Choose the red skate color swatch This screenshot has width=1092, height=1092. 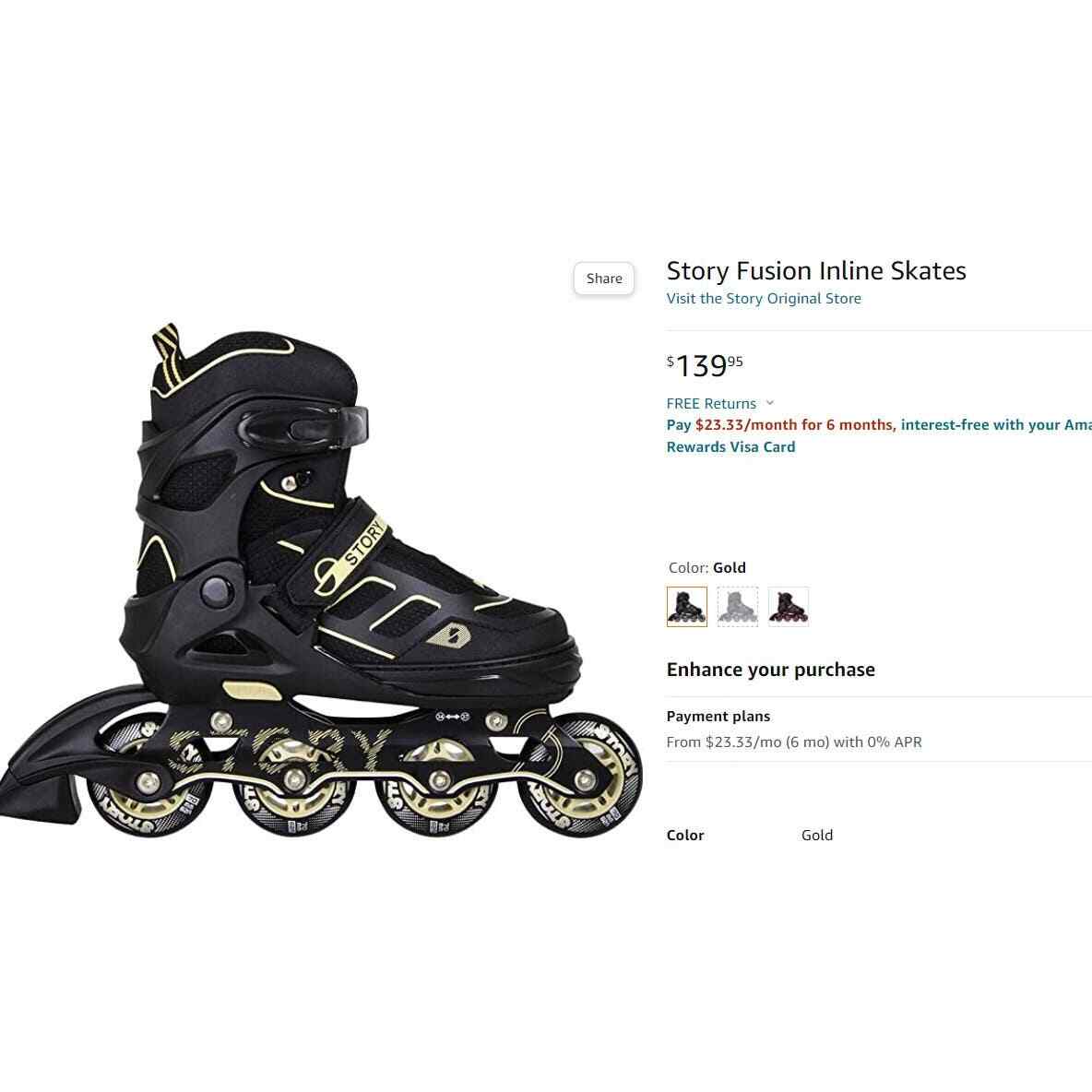[x=789, y=607]
